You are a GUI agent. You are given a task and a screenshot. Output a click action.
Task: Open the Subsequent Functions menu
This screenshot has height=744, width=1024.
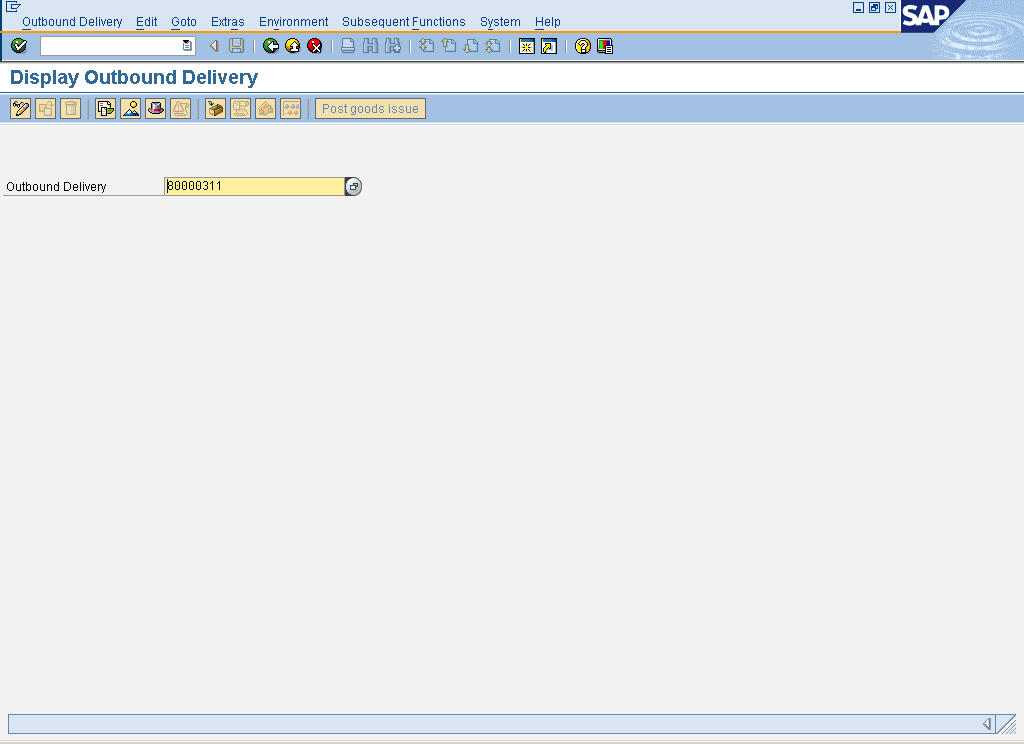pyautogui.click(x=404, y=22)
